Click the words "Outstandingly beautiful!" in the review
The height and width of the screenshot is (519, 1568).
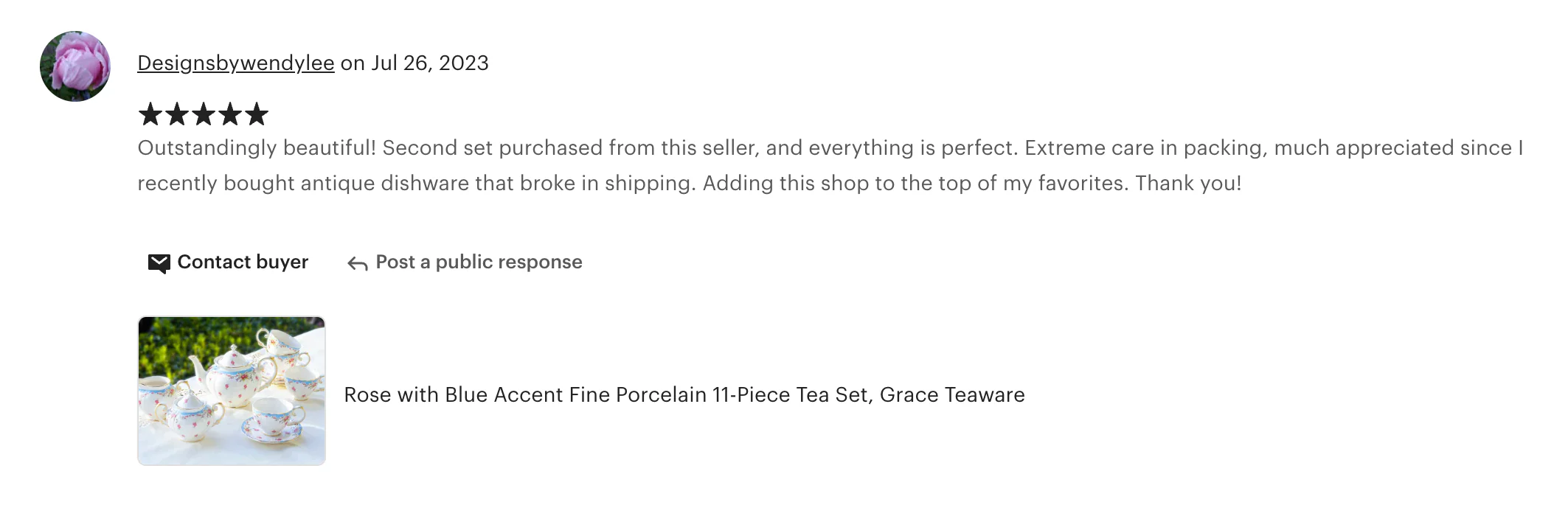coord(257,148)
